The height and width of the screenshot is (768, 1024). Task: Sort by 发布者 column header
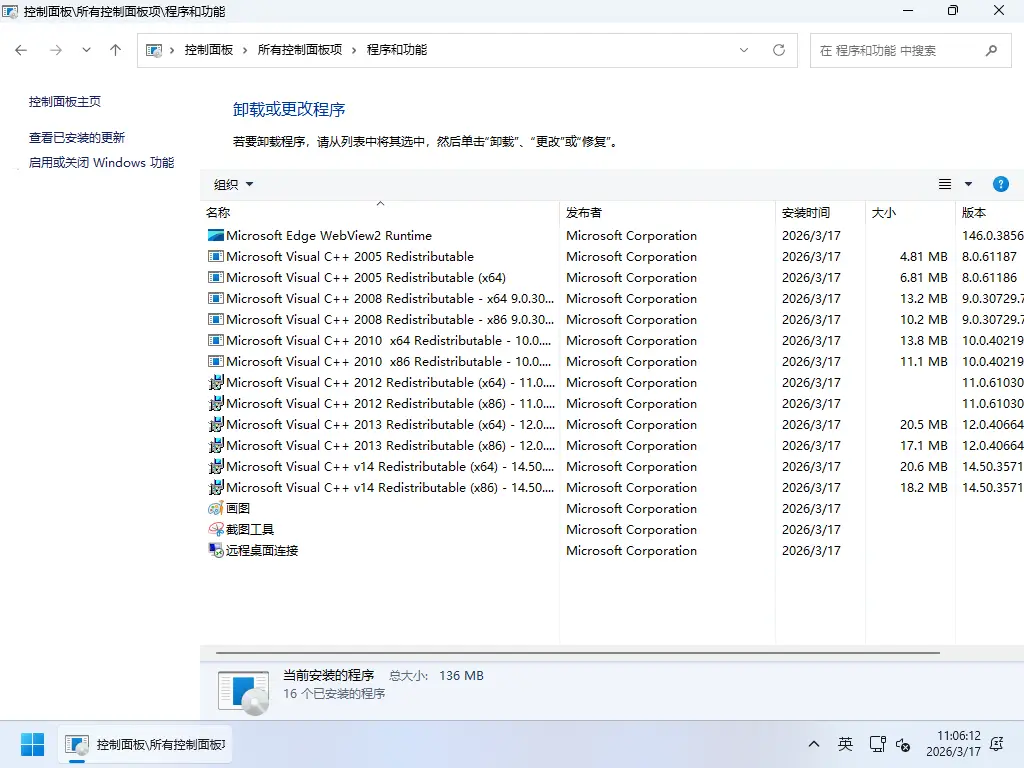(x=667, y=212)
